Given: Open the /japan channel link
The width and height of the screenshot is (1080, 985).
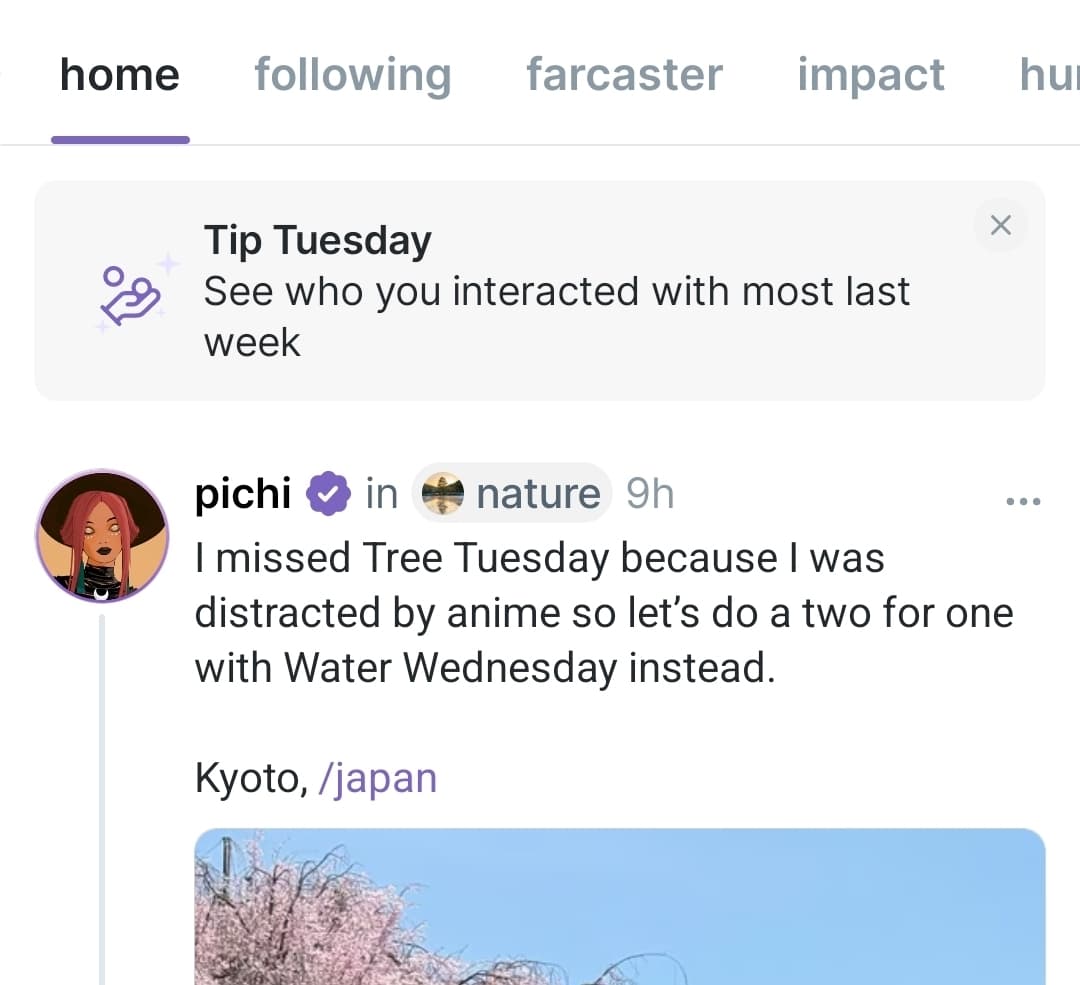Looking at the screenshot, I should [x=378, y=777].
